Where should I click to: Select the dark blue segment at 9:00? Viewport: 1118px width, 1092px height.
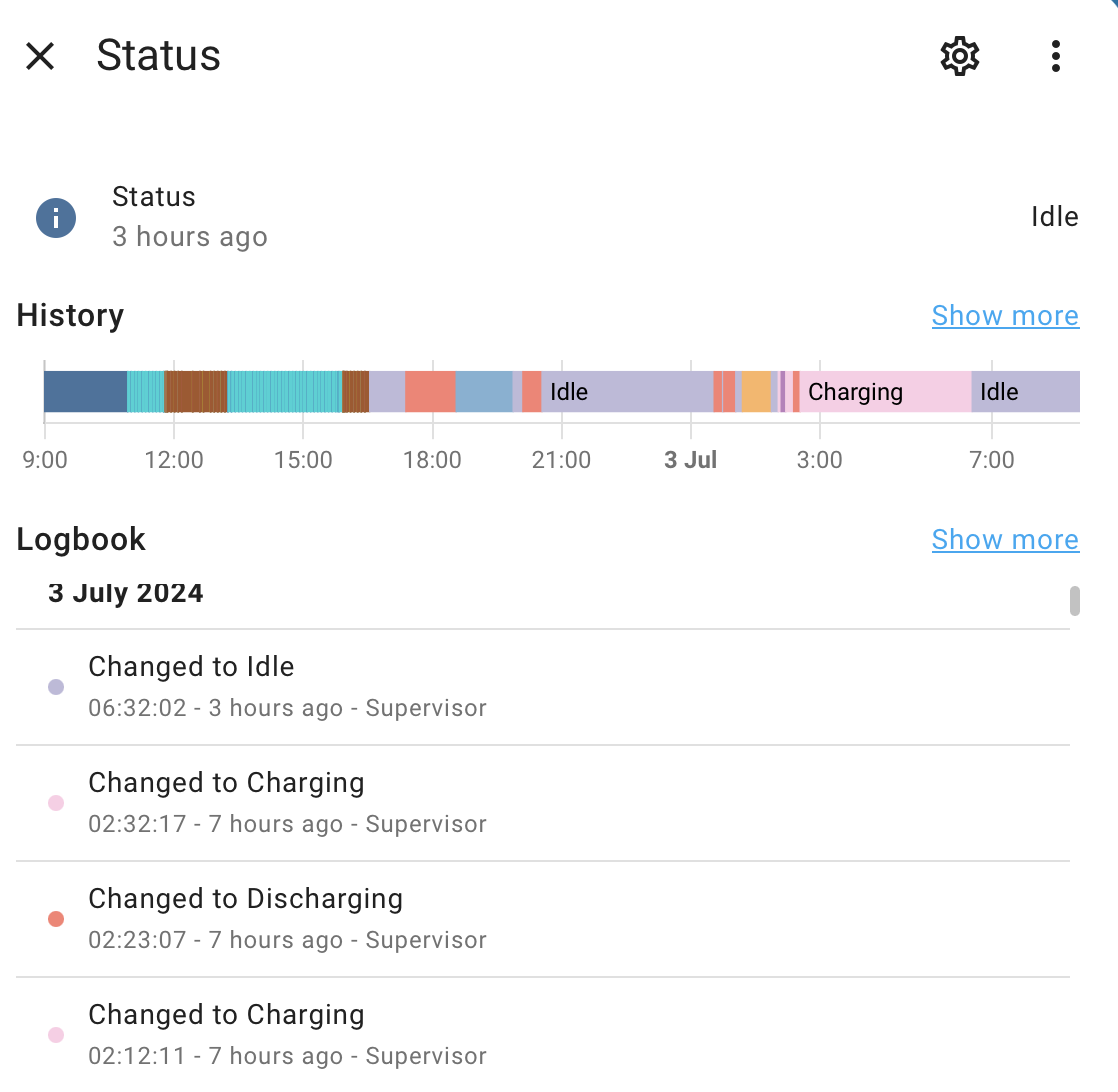pos(86,391)
